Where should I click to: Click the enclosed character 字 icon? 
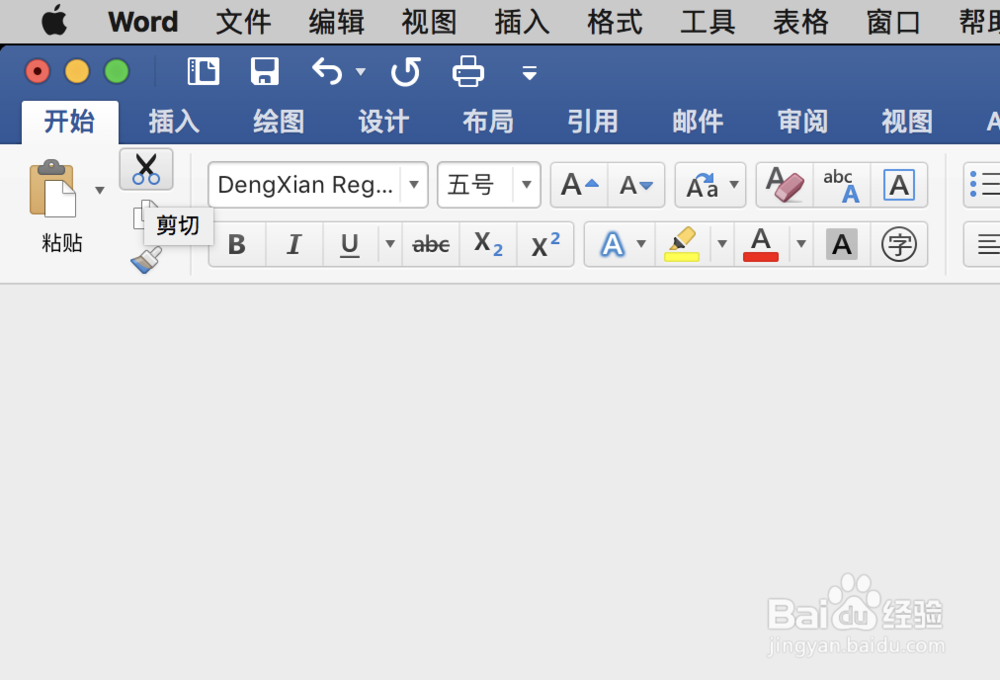899,244
